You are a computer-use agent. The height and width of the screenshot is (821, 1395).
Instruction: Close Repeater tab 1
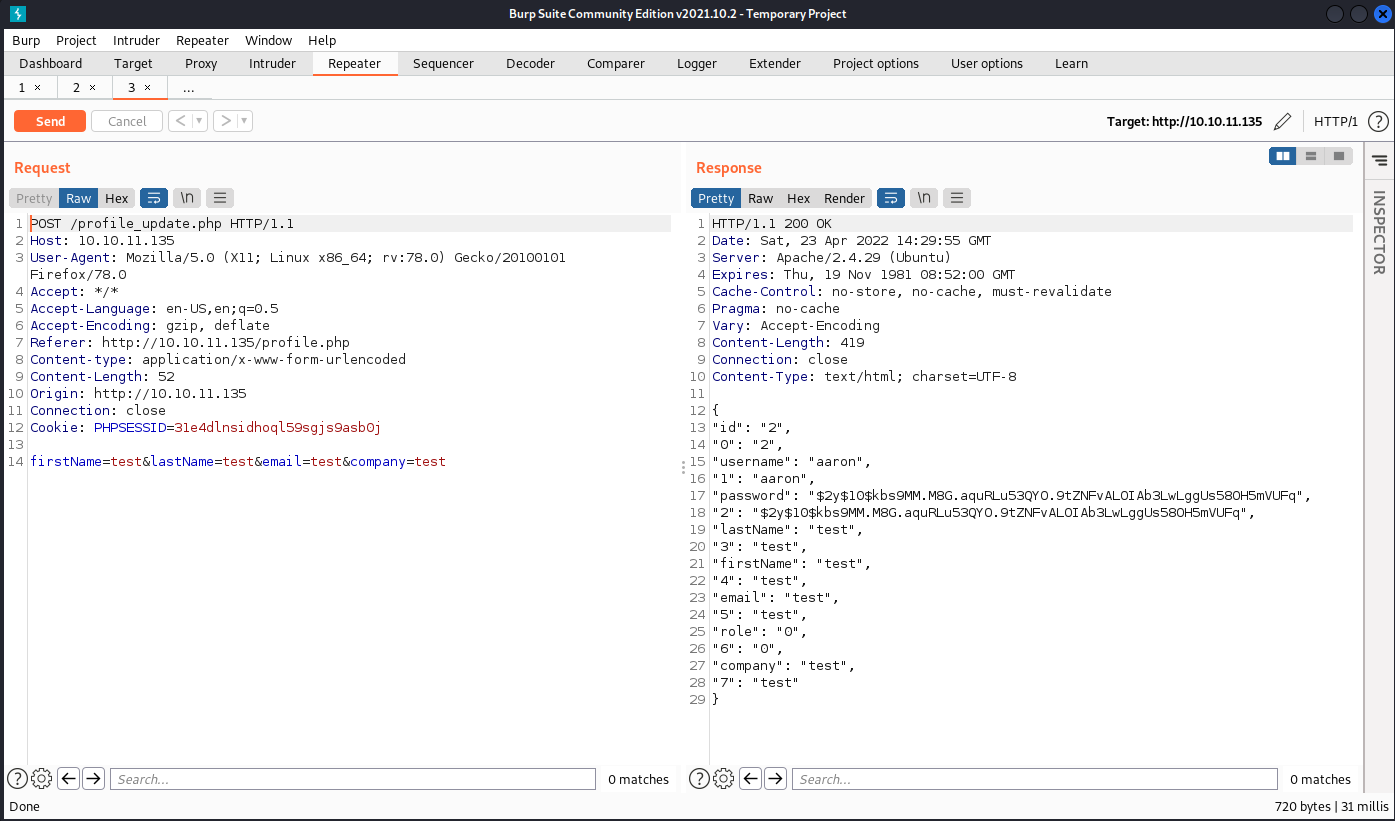click(37, 88)
